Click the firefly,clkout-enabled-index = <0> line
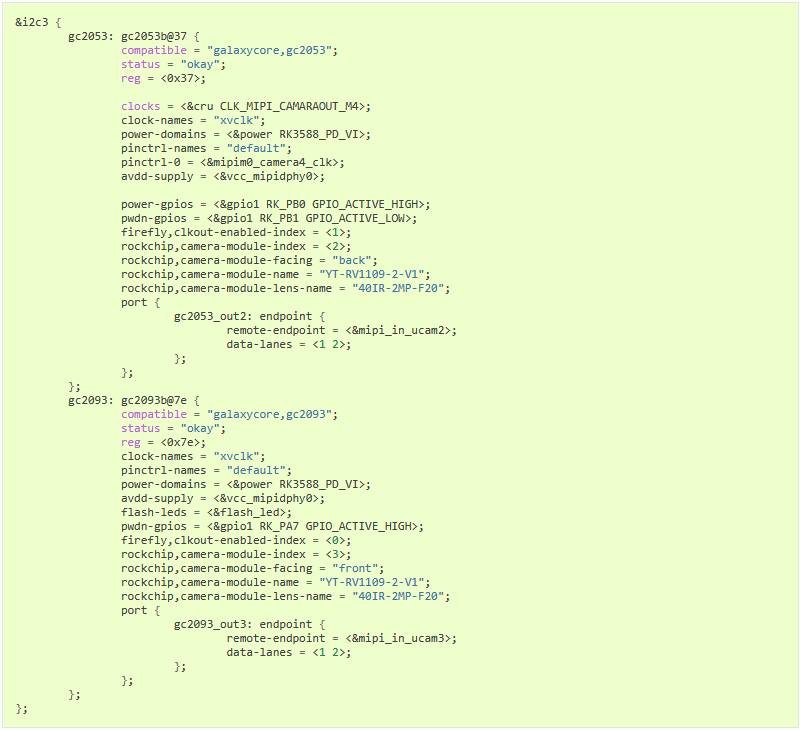Viewport: 800px width, 730px height. [236, 541]
